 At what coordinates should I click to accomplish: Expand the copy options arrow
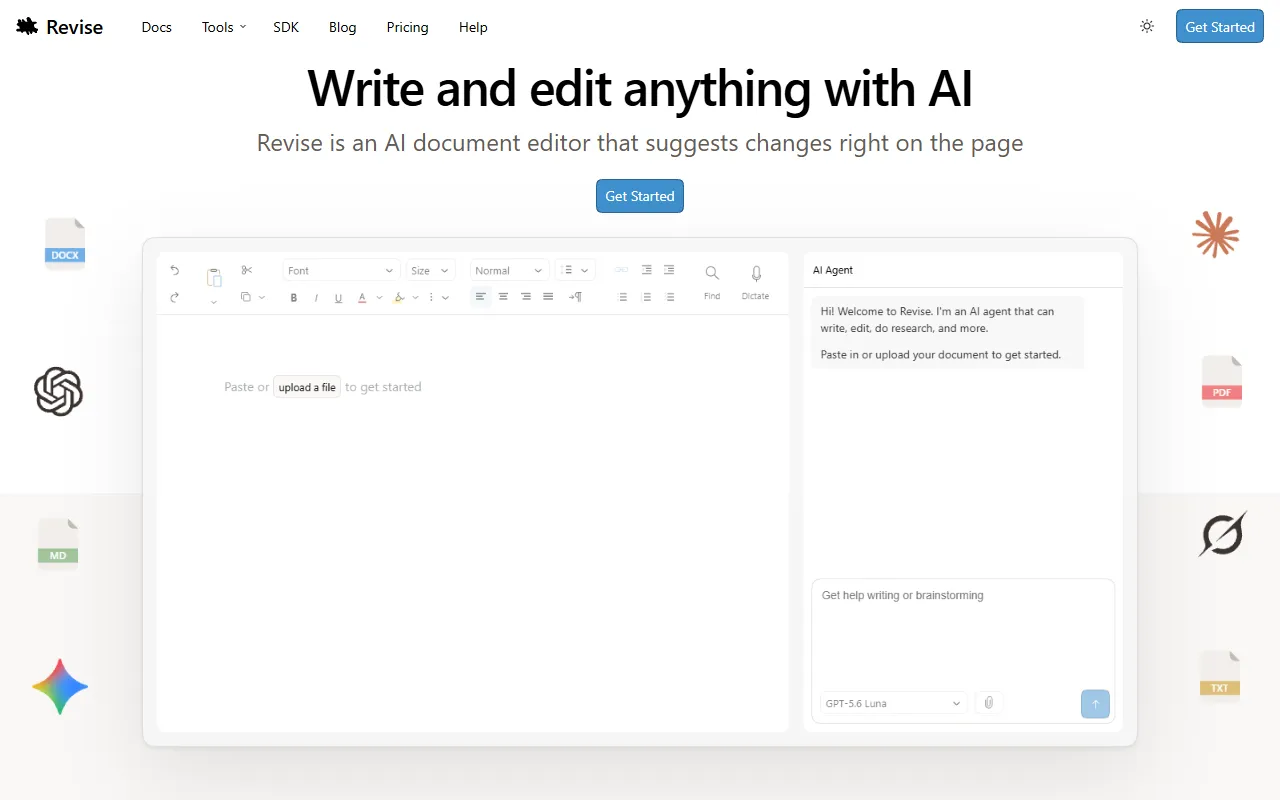click(262, 297)
